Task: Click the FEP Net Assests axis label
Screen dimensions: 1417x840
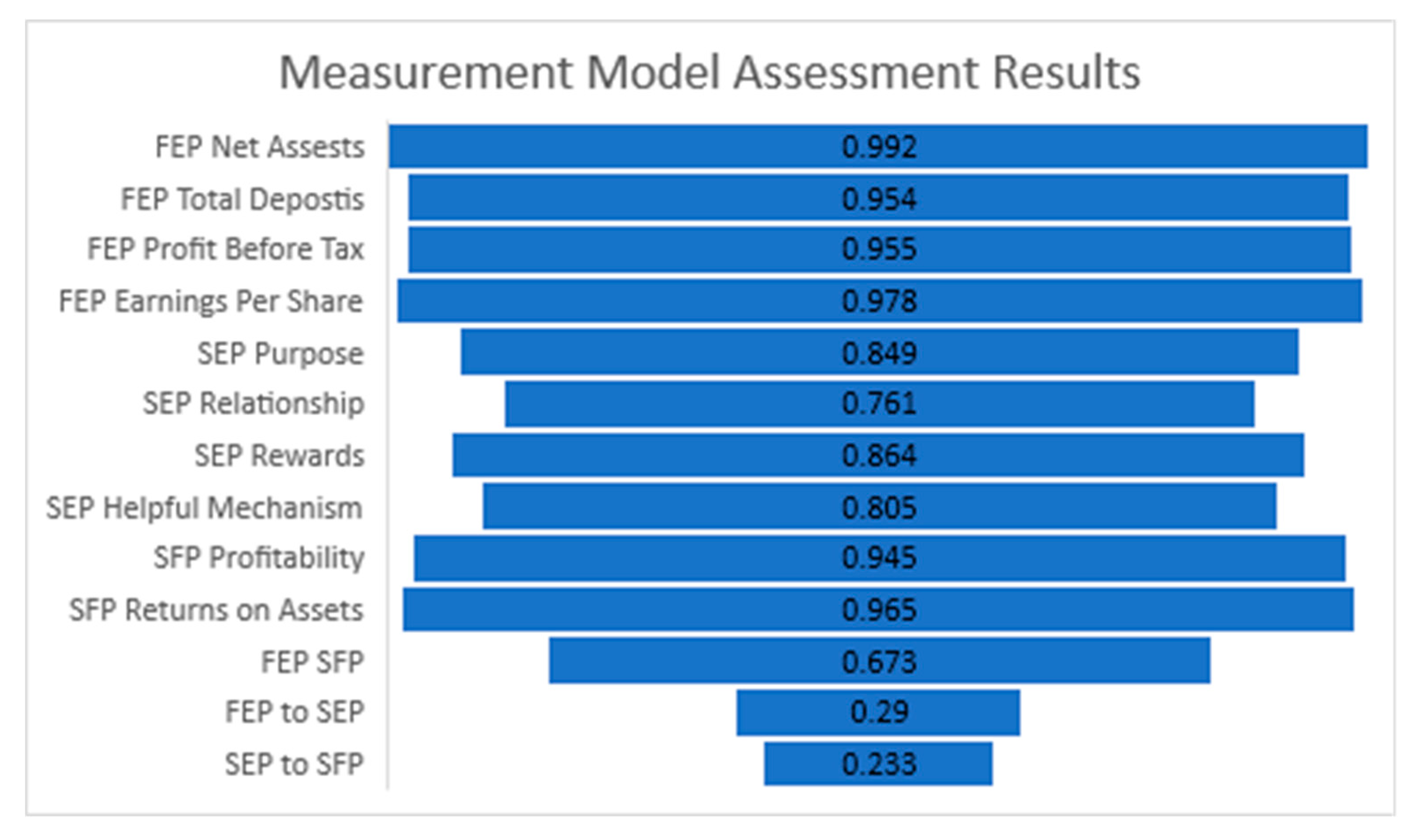Action: click(x=260, y=147)
